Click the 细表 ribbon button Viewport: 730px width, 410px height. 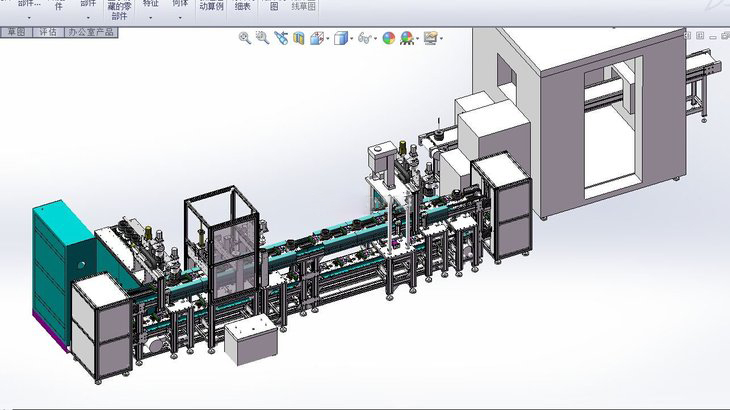pyautogui.click(x=243, y=7)
